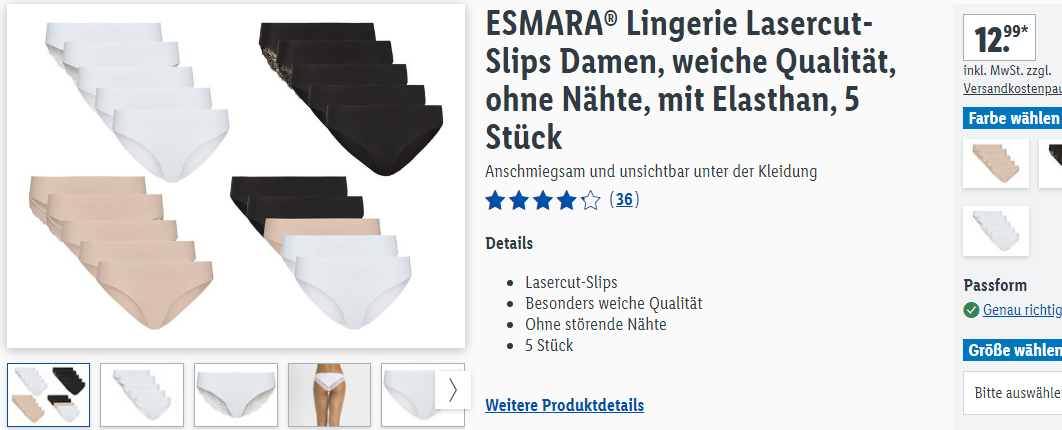This screenshot has width=1062, height=430.
Task: Choose the beige color swatch
Action: 996,163
